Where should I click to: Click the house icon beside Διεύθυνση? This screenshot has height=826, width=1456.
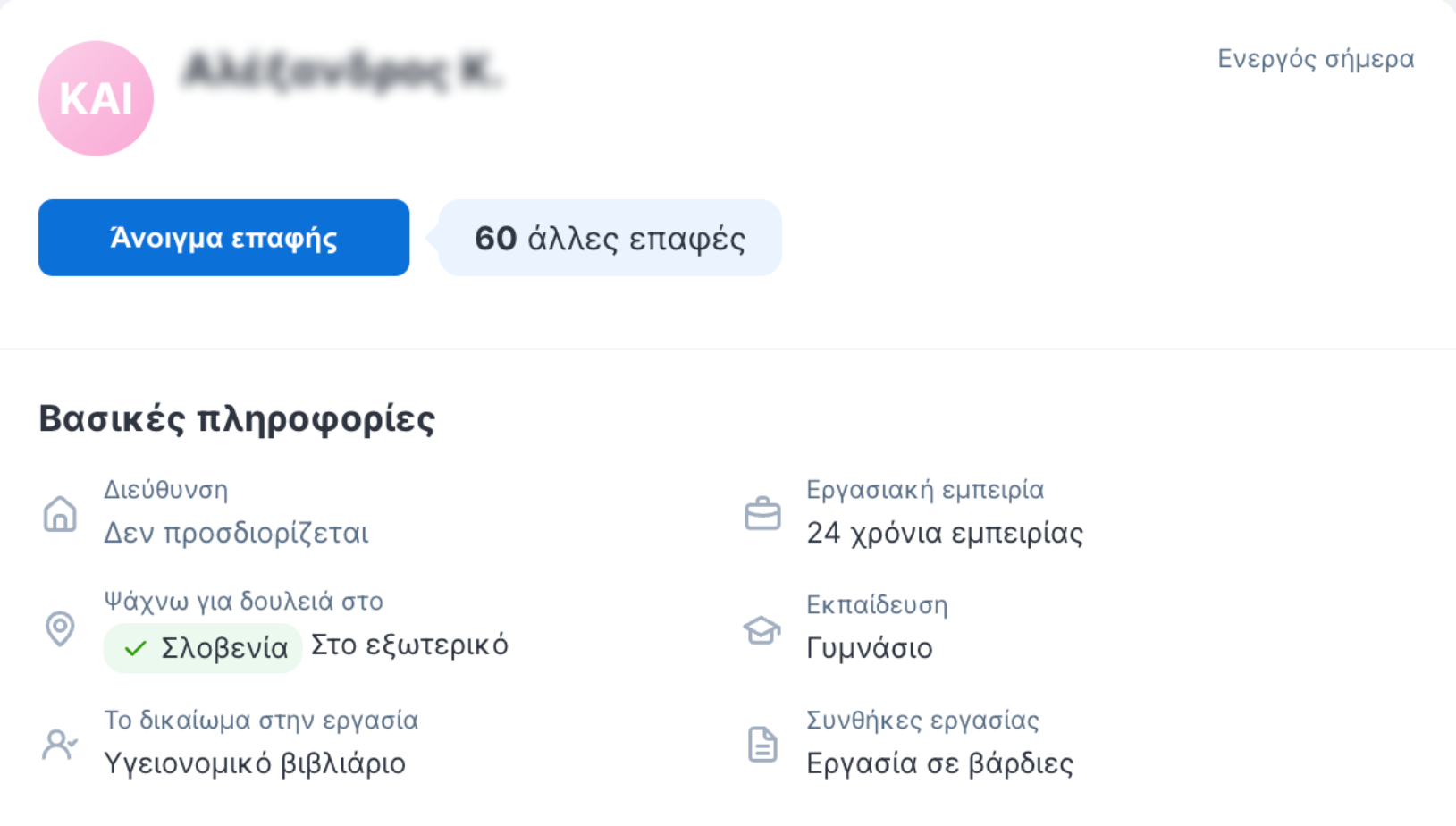point(60,514)
